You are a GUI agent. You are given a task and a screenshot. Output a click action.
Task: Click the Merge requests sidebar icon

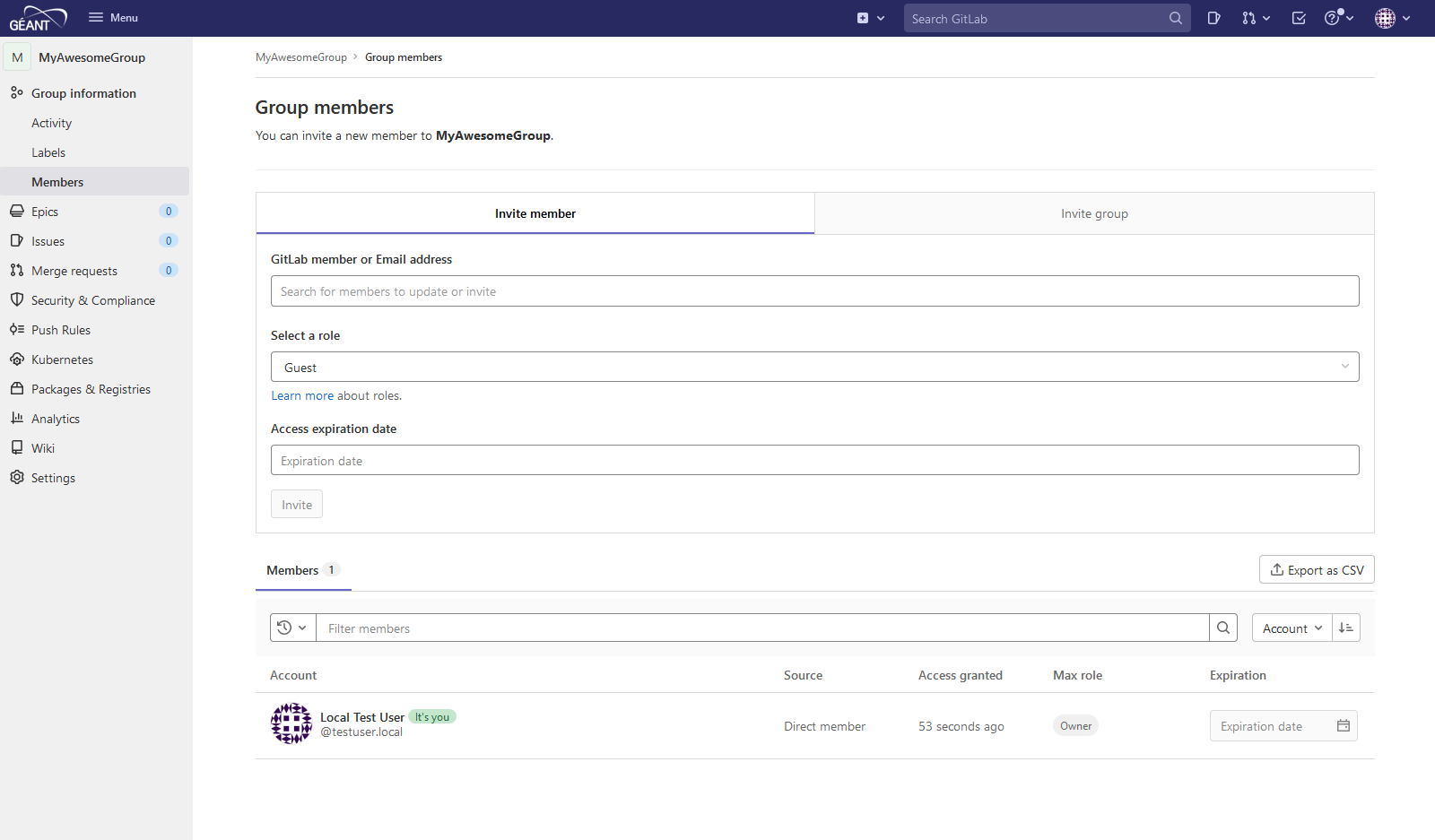[16, 271]
